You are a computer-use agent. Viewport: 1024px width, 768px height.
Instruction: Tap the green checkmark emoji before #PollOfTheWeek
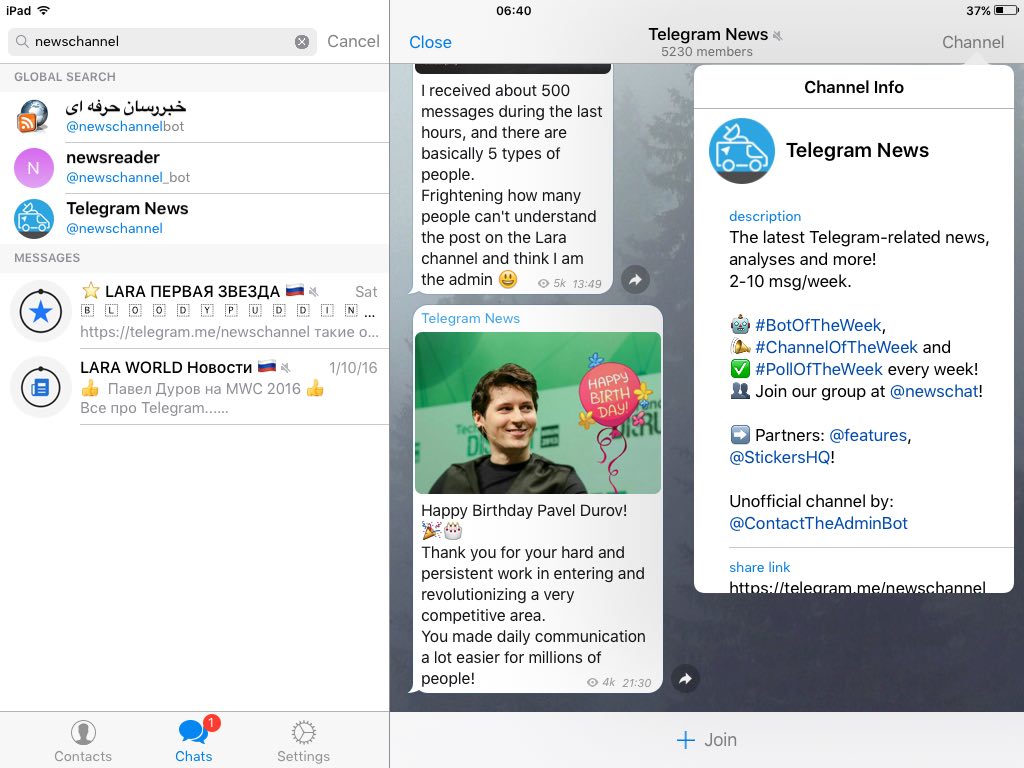[x=740, y=369]
